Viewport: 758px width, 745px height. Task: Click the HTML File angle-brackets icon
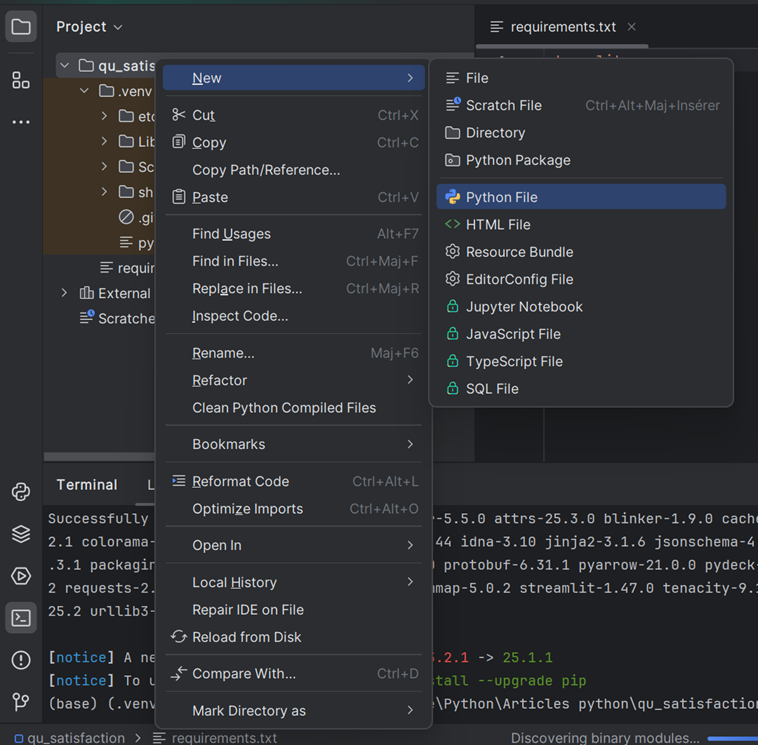click(452, 224)
